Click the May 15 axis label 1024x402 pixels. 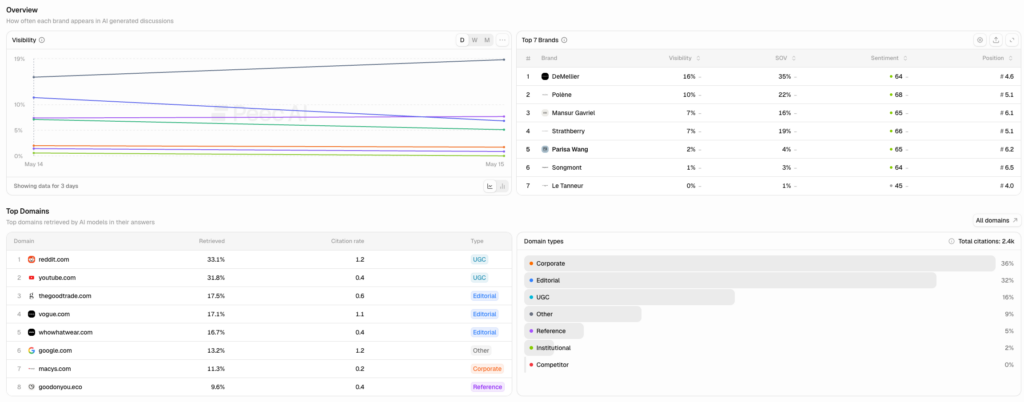tap(494, 164)
